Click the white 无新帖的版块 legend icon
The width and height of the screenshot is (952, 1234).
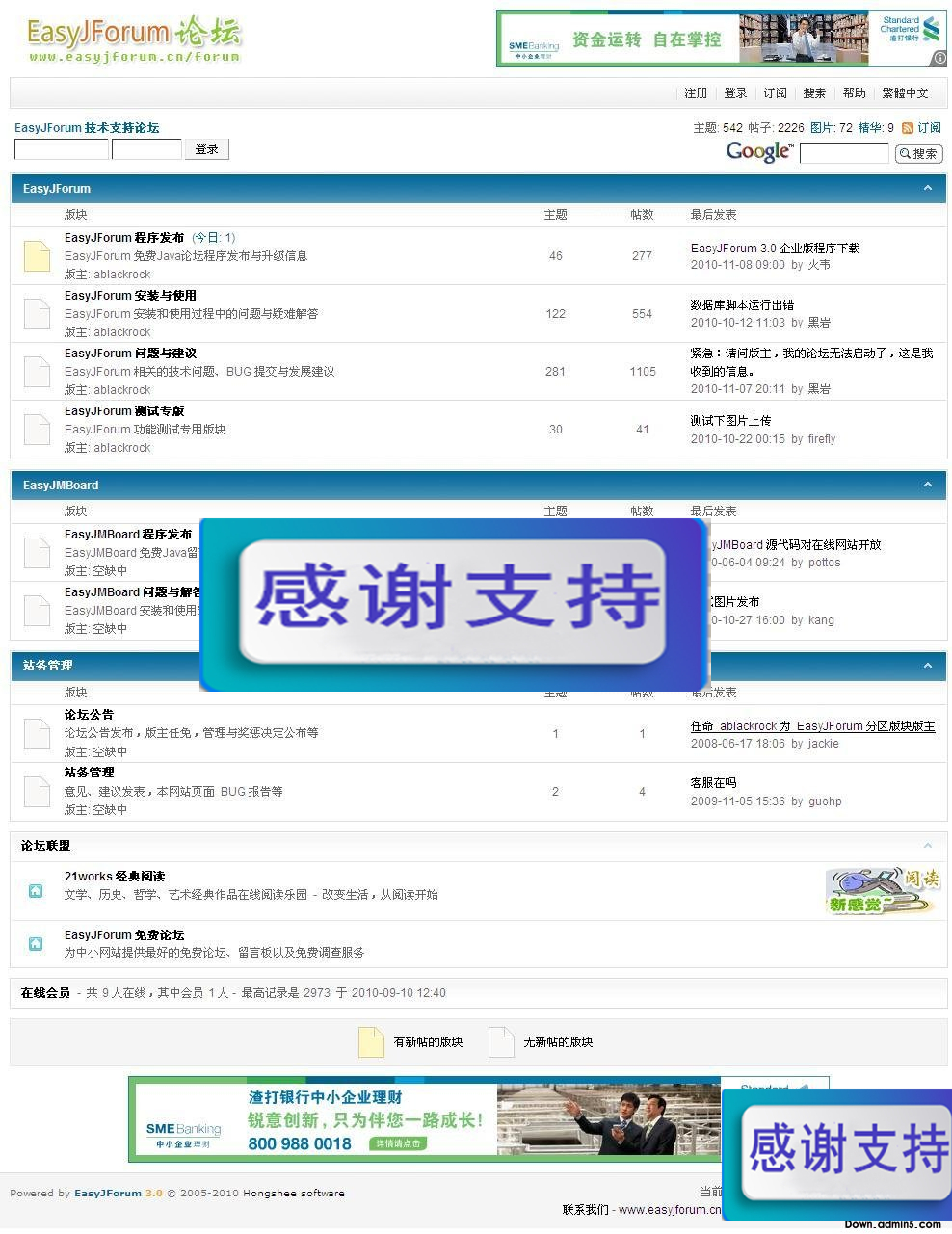click(x=501, y=1042)
